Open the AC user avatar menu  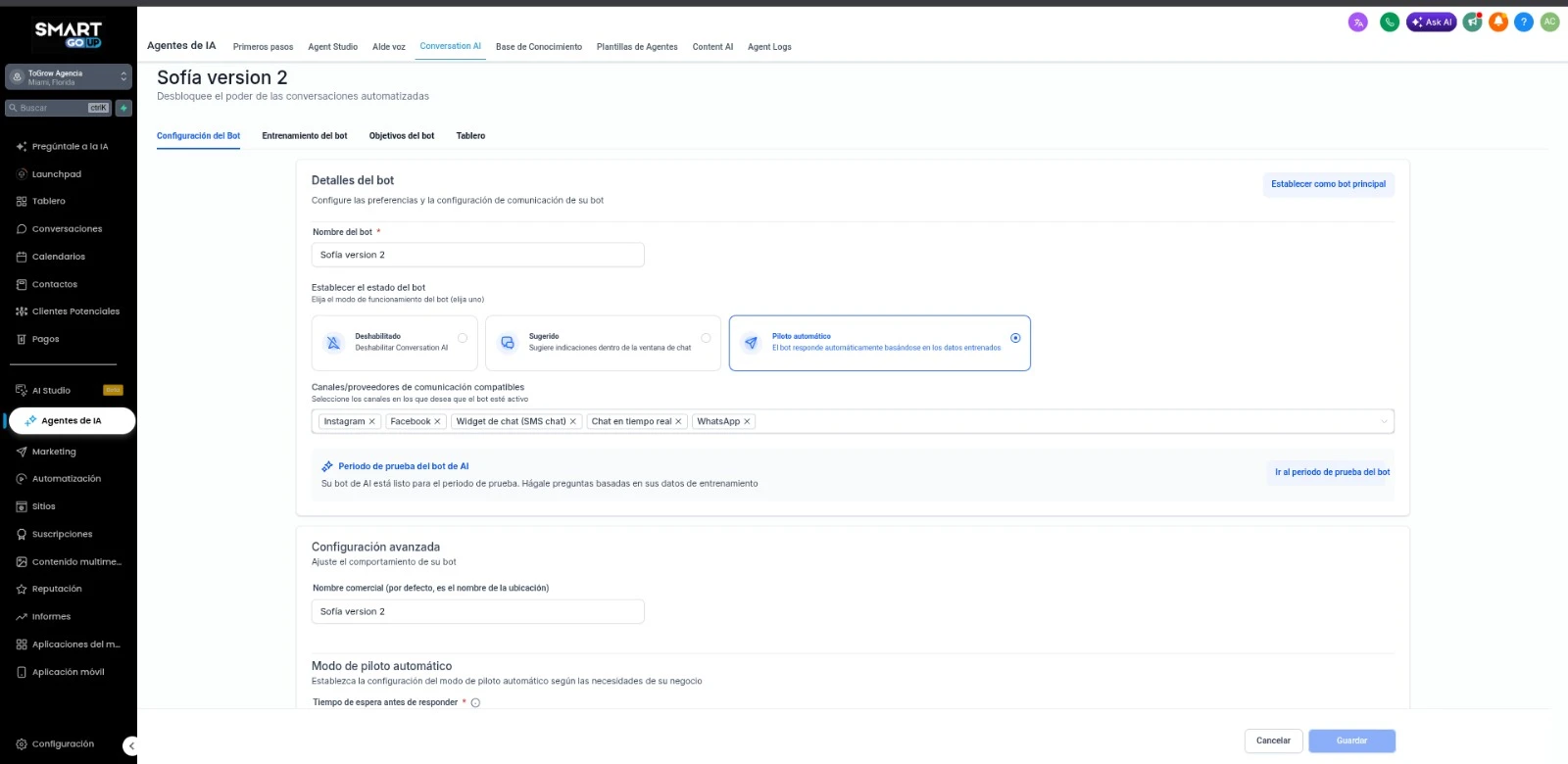(1549, 22)
